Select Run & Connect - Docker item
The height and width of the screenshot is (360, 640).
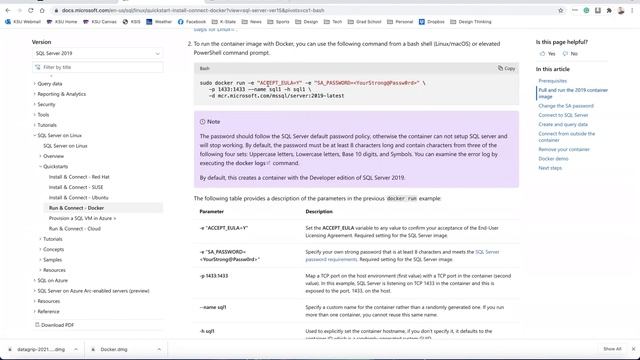tap(103, 208)
